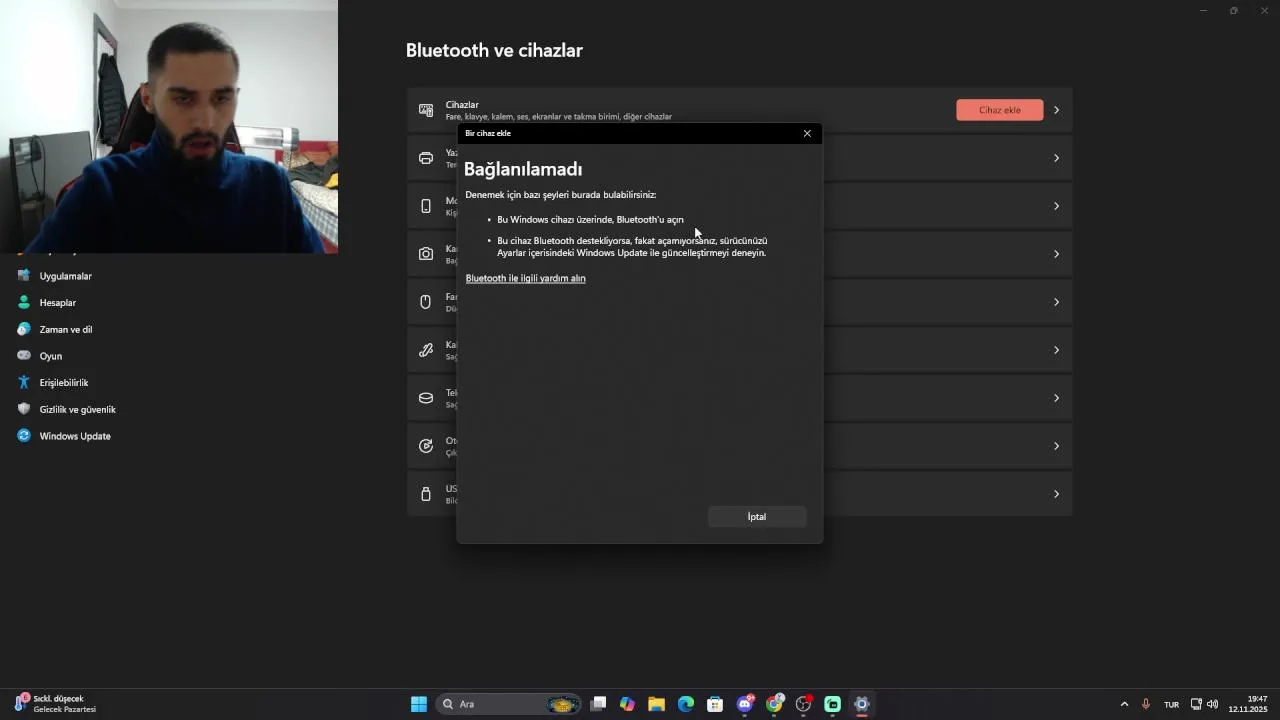Click the Cihaz ekle button
1280x720 pixels.
tap(999, 110)
